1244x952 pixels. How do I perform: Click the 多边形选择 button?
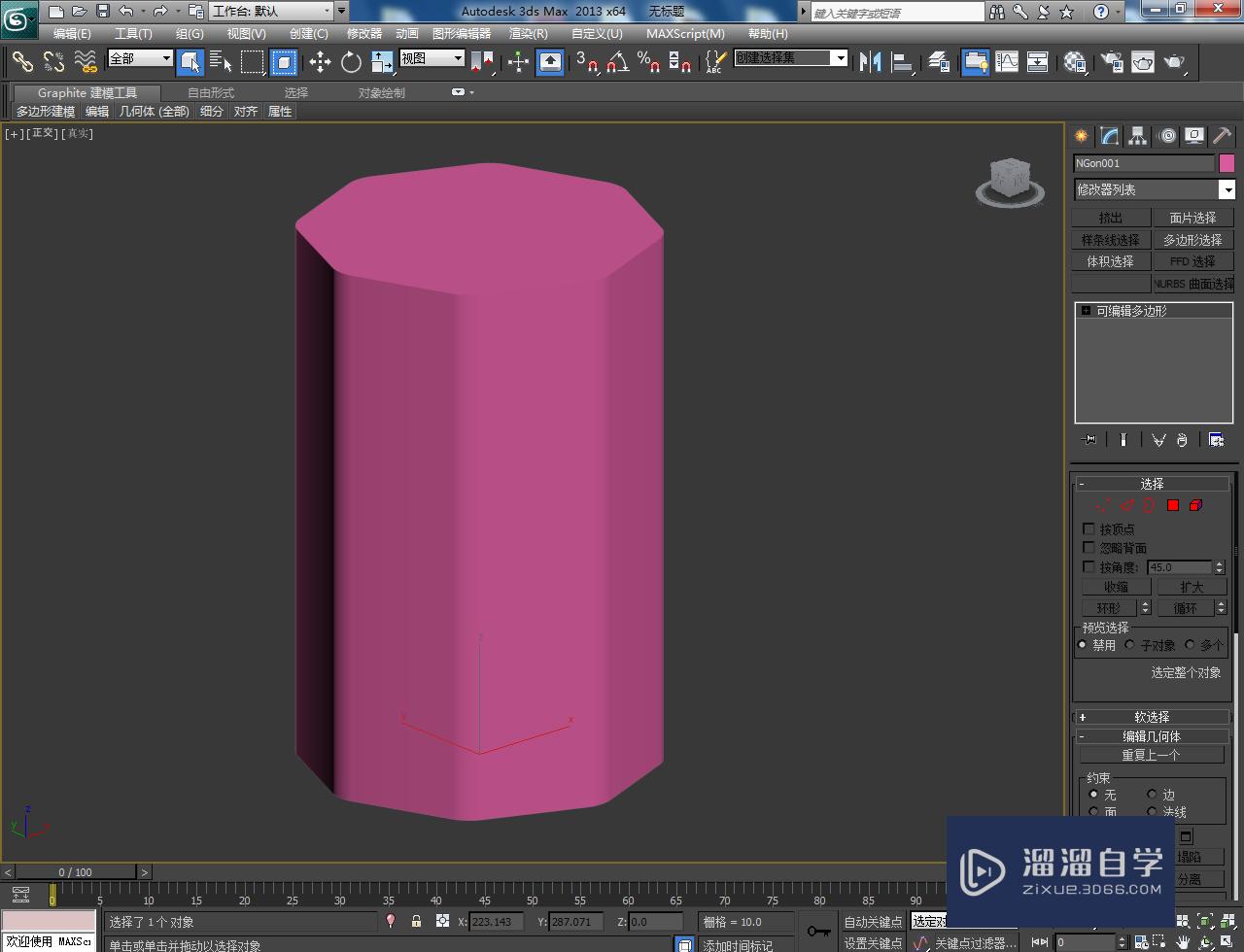1192,240
